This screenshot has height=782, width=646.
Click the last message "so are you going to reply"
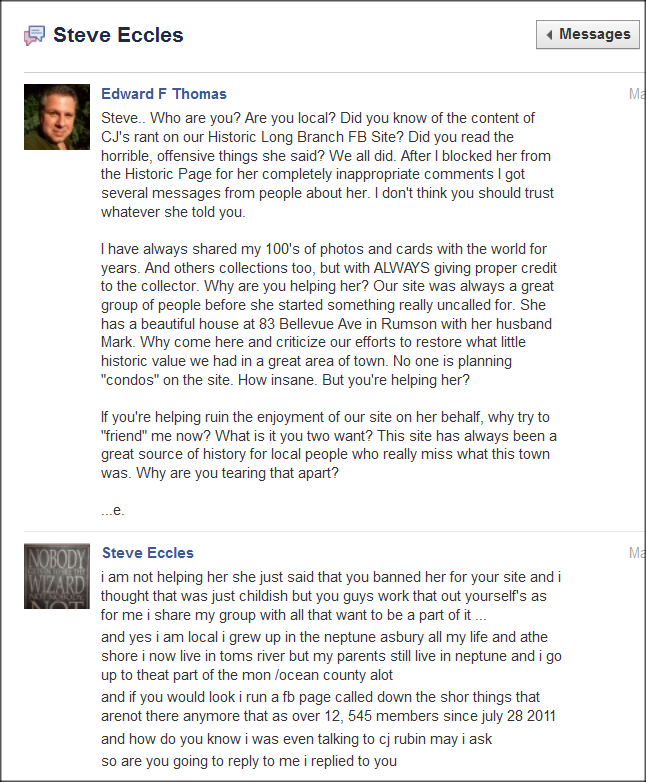(x=250, y=761)
